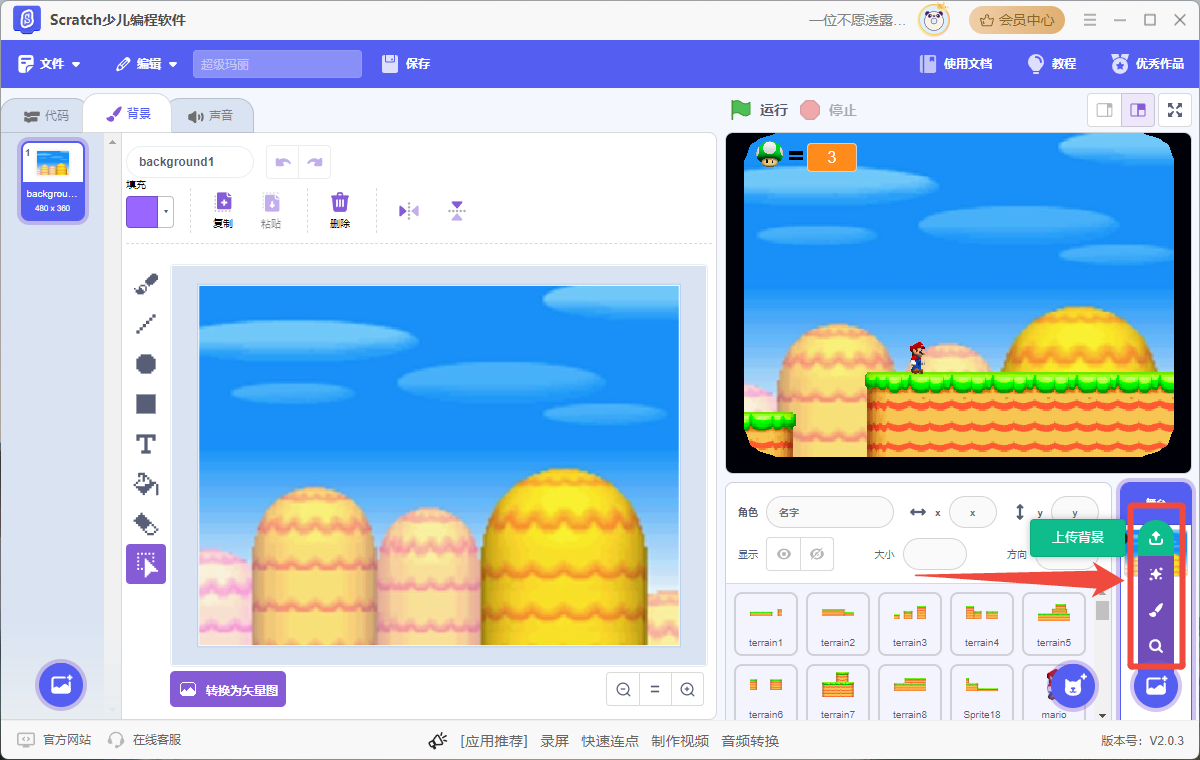Enter full screen stage mode

[1175, 110]
